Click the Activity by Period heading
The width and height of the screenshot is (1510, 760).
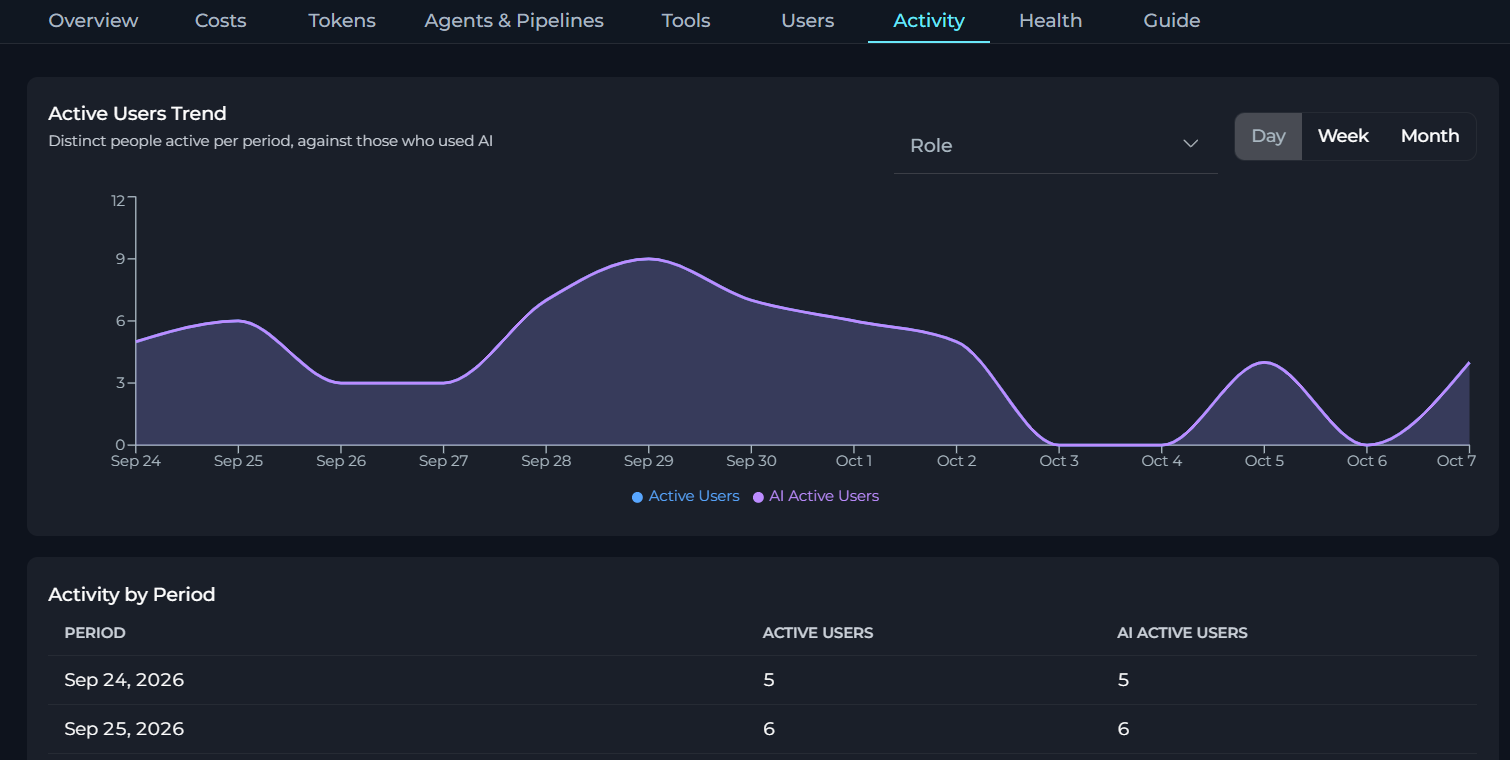click(132, 594)
